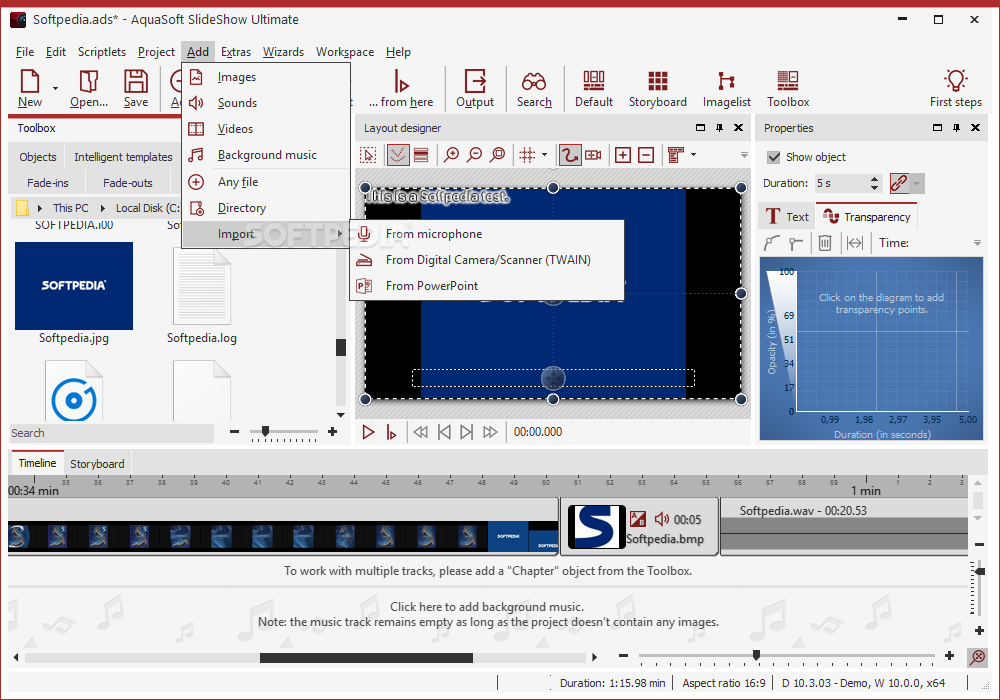
Task: Zoom in on Layout designer
Action: pos(452,154)
